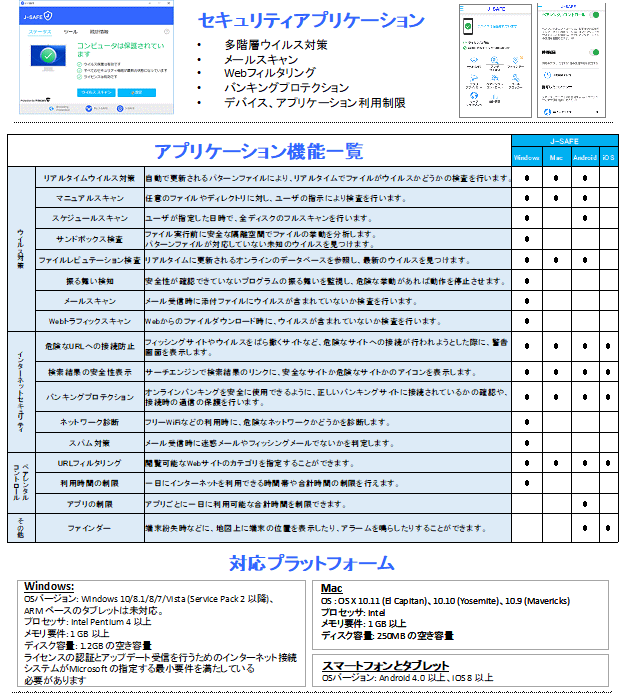Image resolution: width=624 pixels, height=694 pixels.
Task: Click the アプリの制限 feature cell
Action: click(x=90, y=504)
